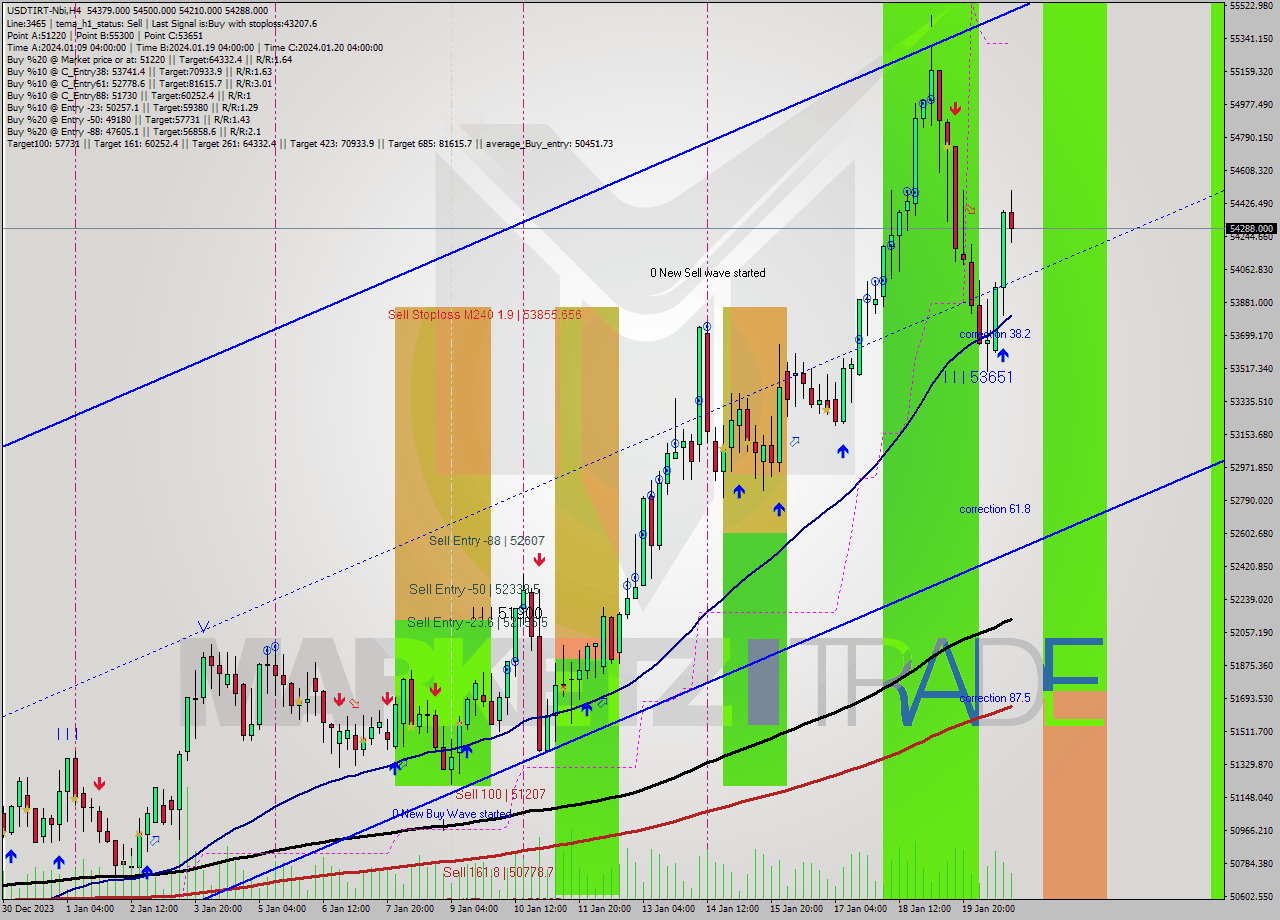The width and height of the screenshot is (1280, 920).
Task: Click the '18 Jan 12:00' time label
Action: [x=923, y=909]
